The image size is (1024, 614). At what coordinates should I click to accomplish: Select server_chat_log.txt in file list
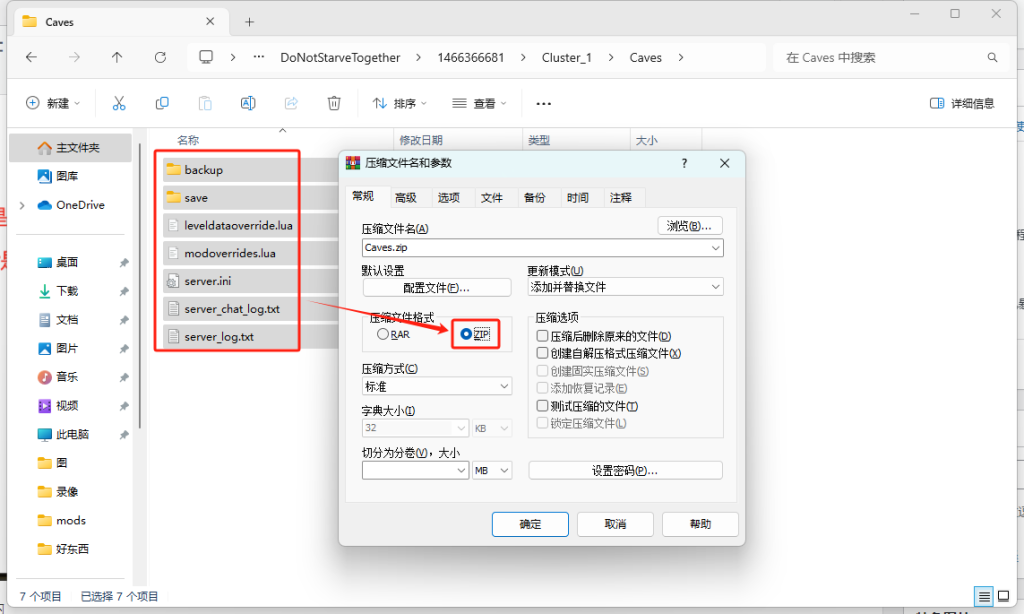(x=231, y=309)
